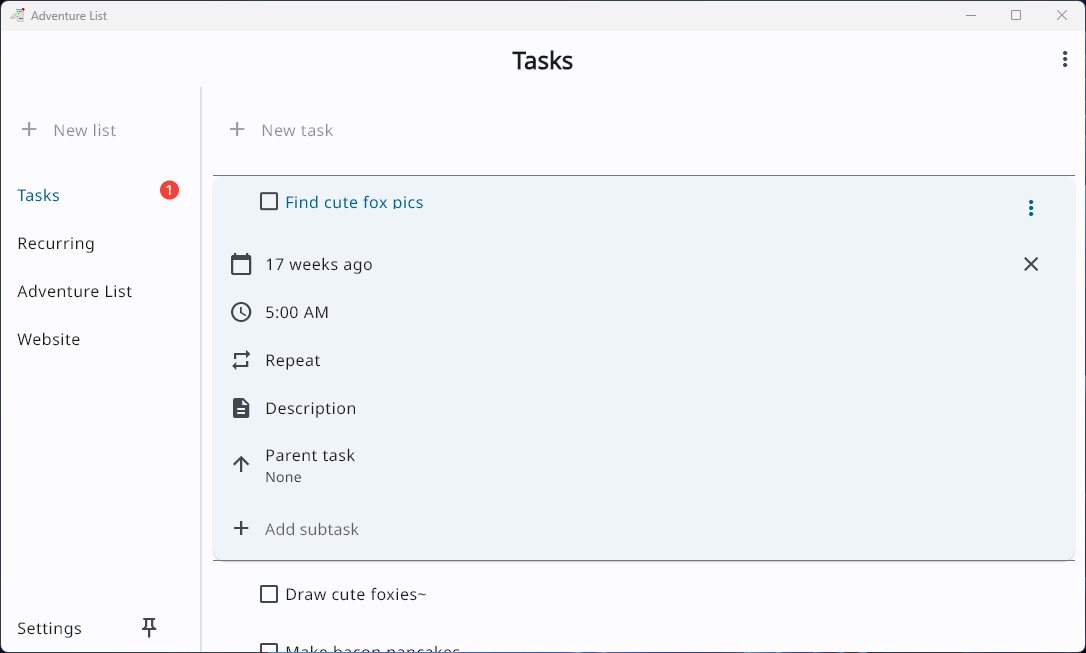This screenshot has width=1086, height=653.
Task: Click the clock time icon
Action: pos(241,312)
